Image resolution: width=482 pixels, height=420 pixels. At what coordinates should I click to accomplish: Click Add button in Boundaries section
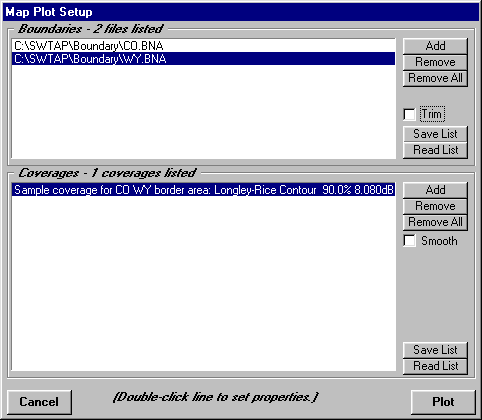[435, 46]
